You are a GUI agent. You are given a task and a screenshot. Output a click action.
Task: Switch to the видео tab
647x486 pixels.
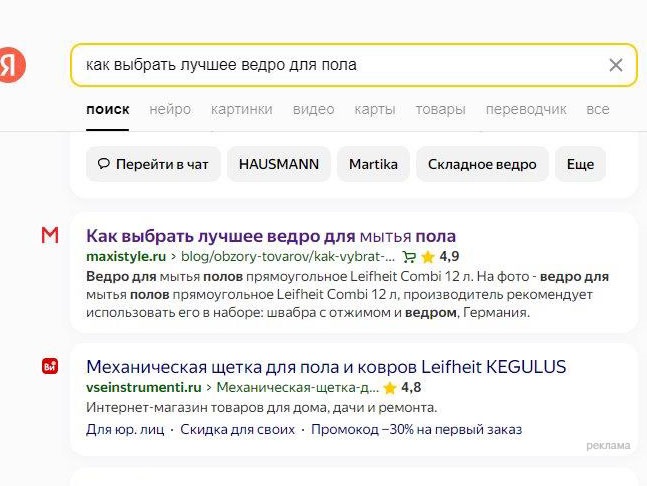click(x=313, y=110)
